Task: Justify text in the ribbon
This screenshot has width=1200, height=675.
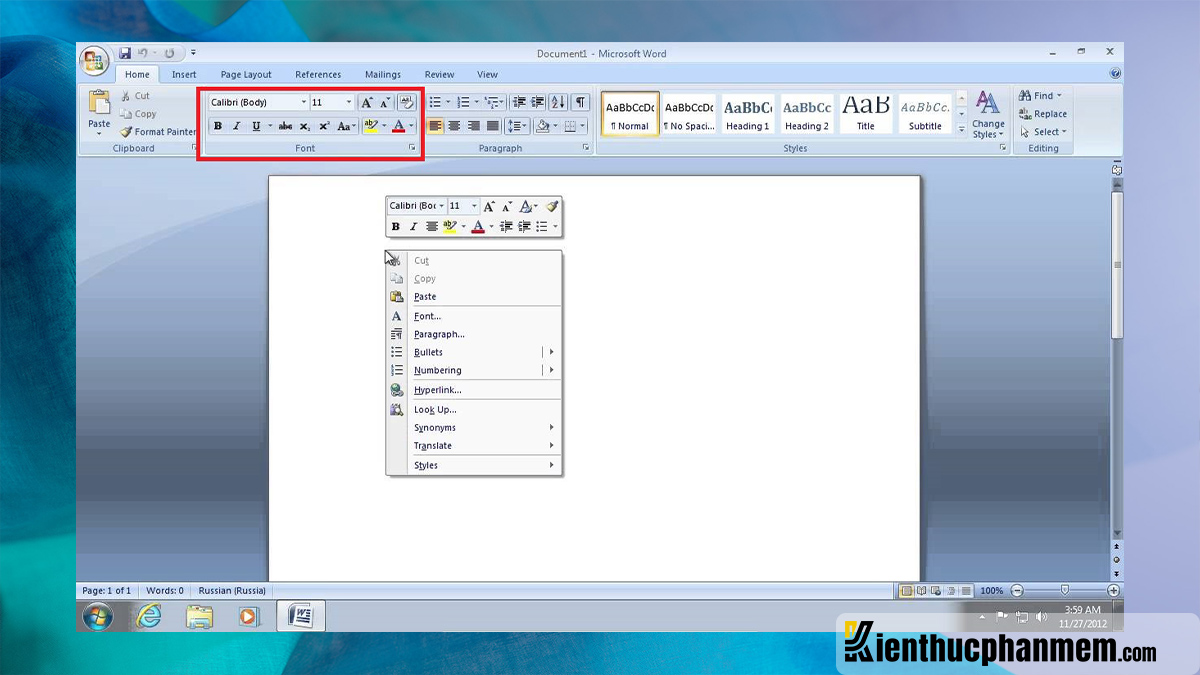Action: [492, 126]
